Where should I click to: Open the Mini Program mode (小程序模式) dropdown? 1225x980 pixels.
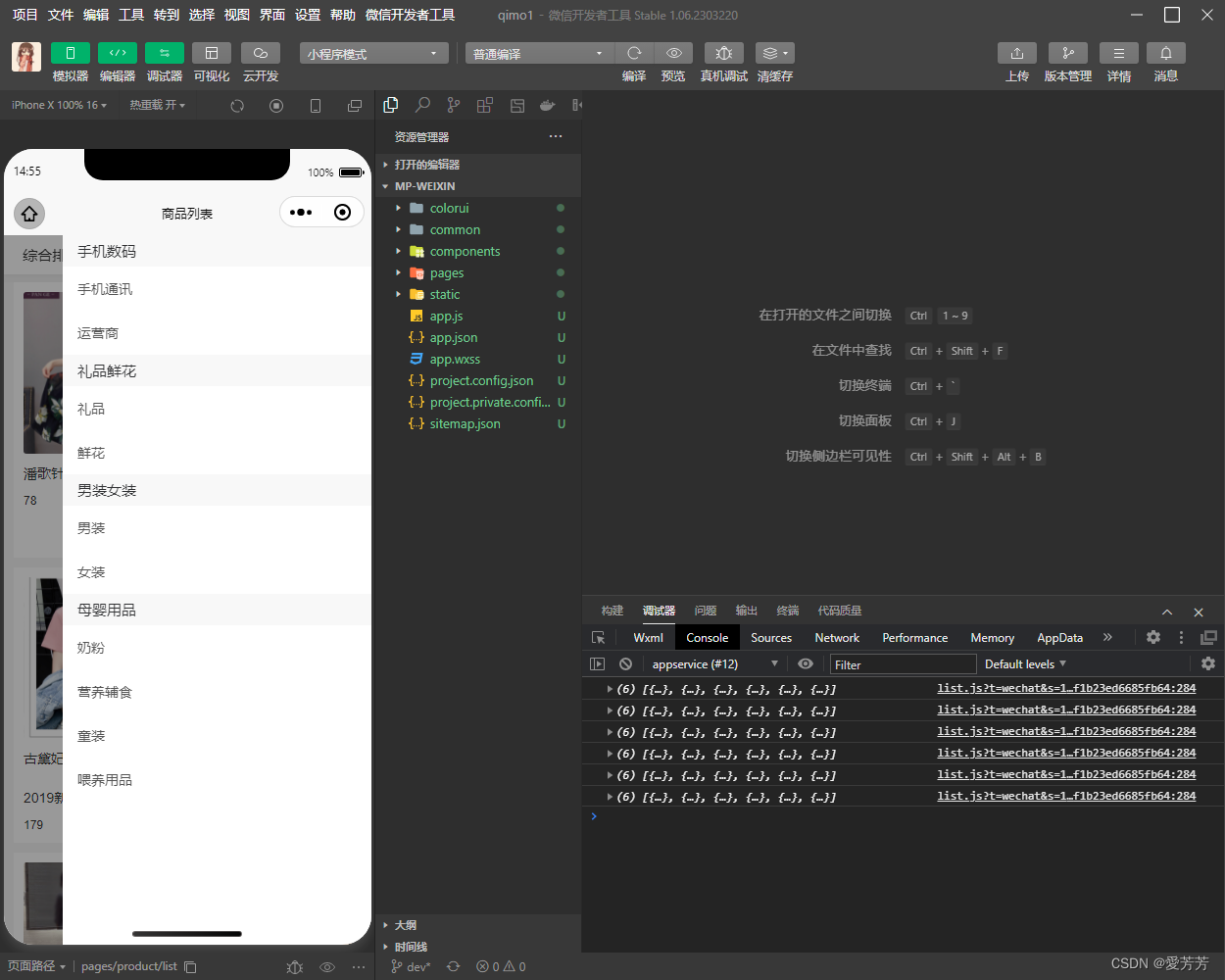click(374, 53)
